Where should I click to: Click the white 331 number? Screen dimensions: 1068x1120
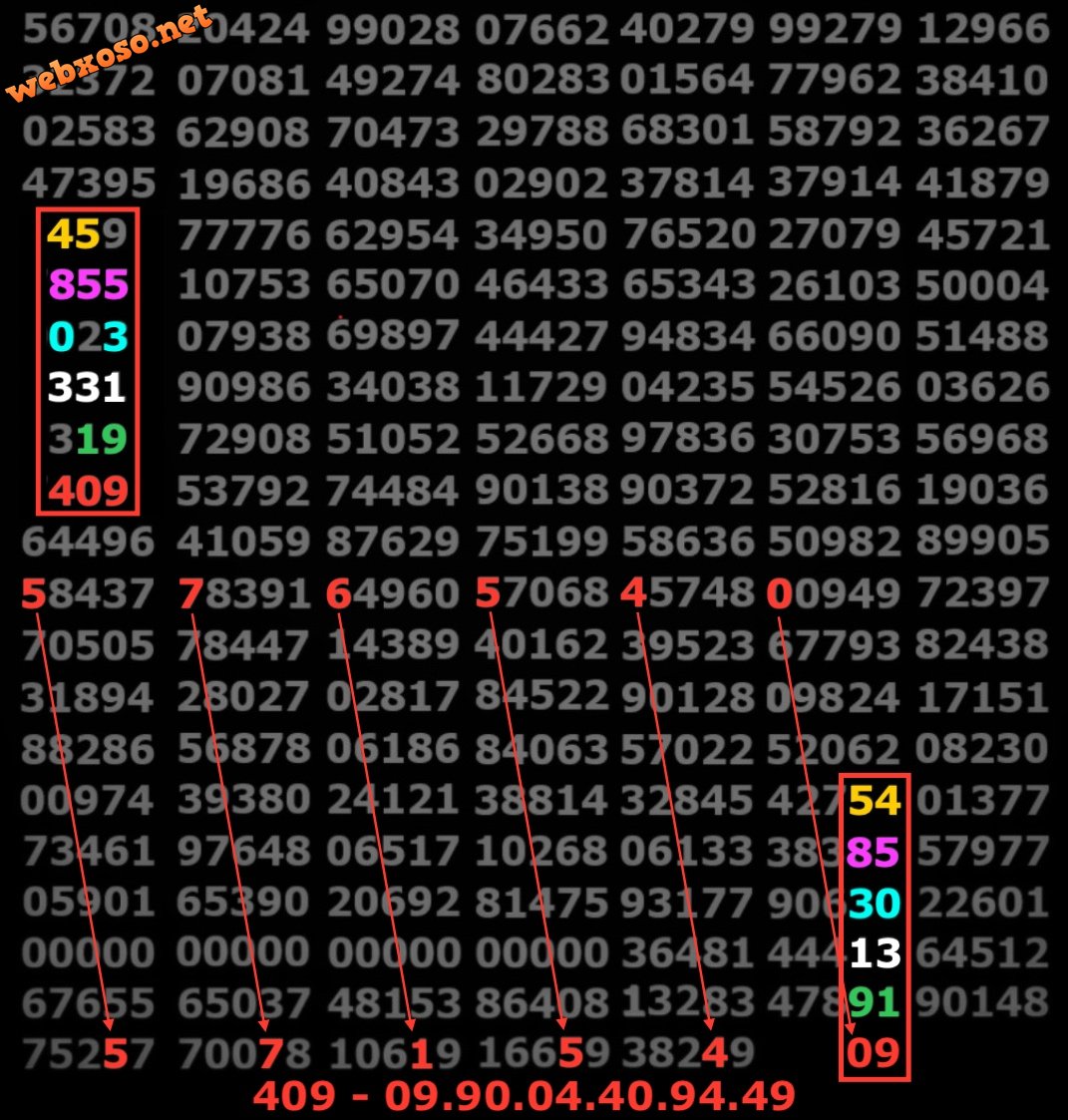87,387
